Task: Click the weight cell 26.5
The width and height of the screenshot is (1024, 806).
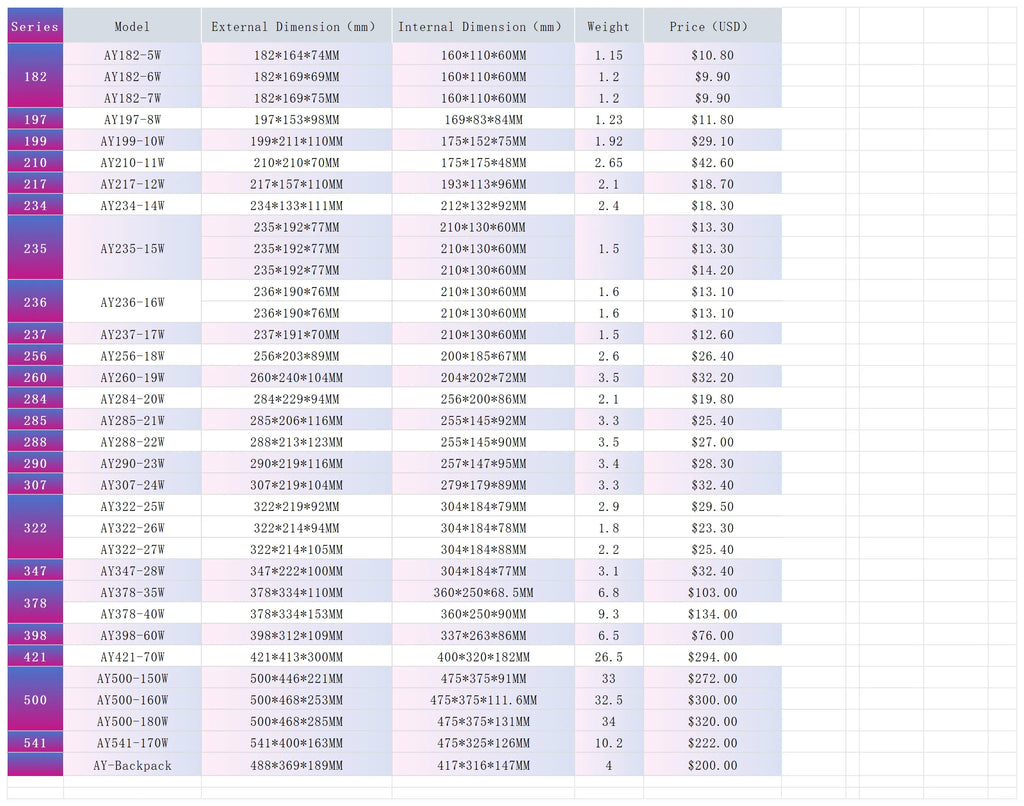Action: (x=609, y=657)
